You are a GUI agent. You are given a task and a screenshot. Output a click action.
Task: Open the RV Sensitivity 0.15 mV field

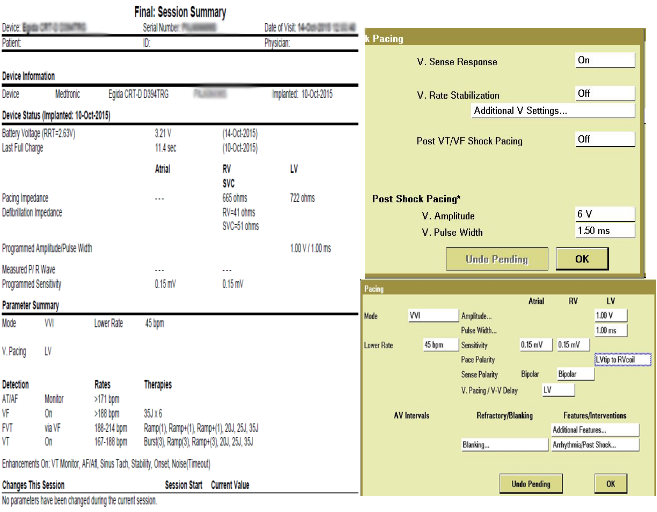[573, 345]
